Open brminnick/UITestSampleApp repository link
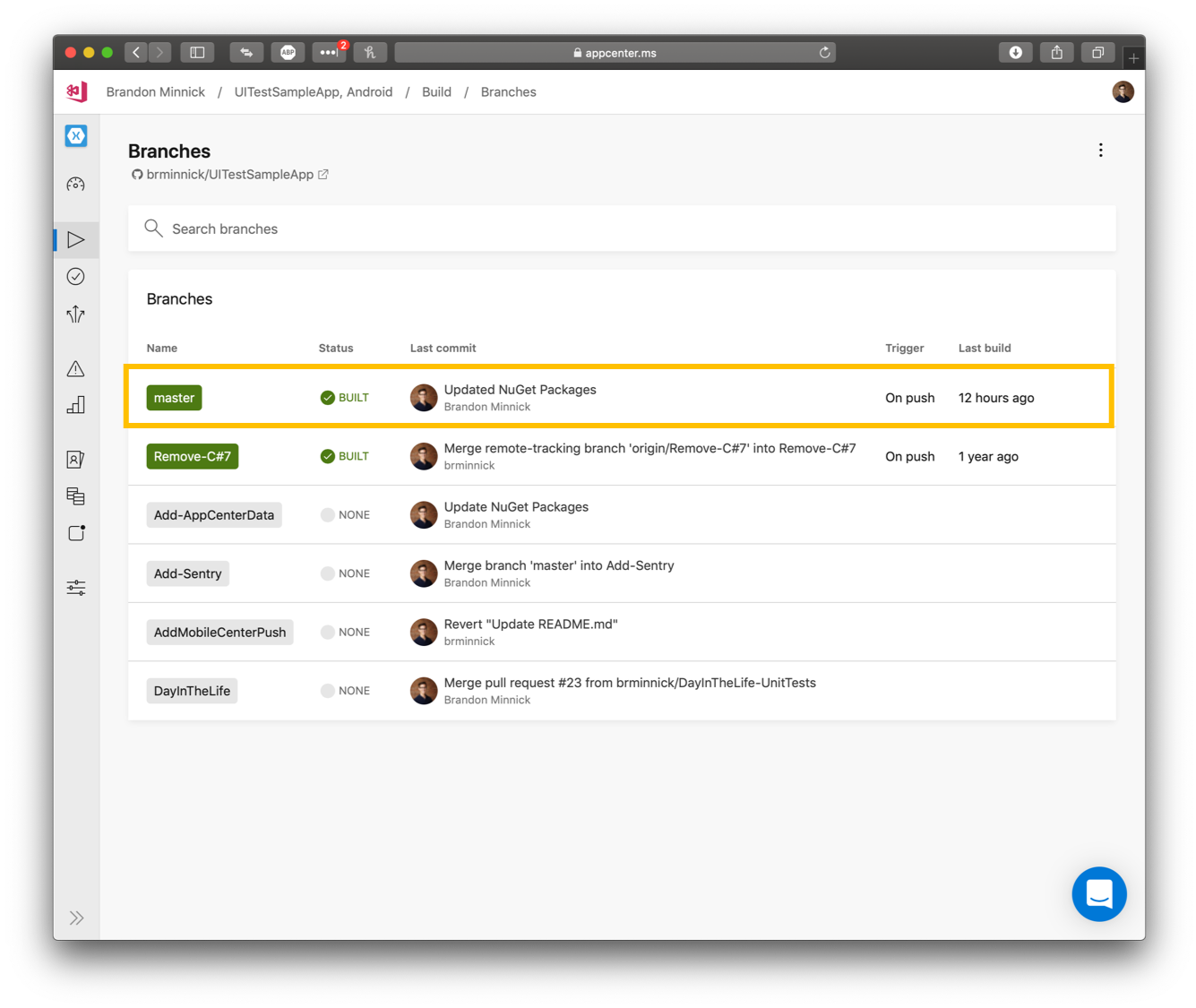 click(230, 175)
